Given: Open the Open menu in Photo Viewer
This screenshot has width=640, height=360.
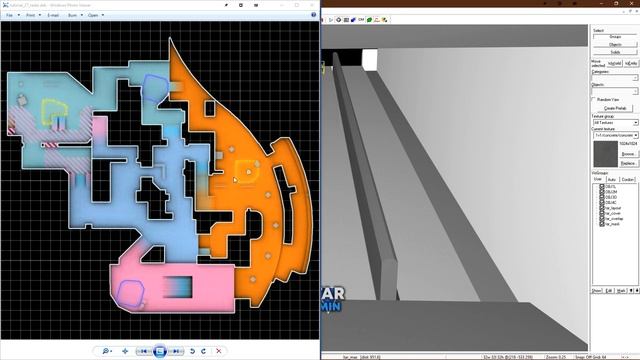Looking at the screenshot, I should click(96, 15).
